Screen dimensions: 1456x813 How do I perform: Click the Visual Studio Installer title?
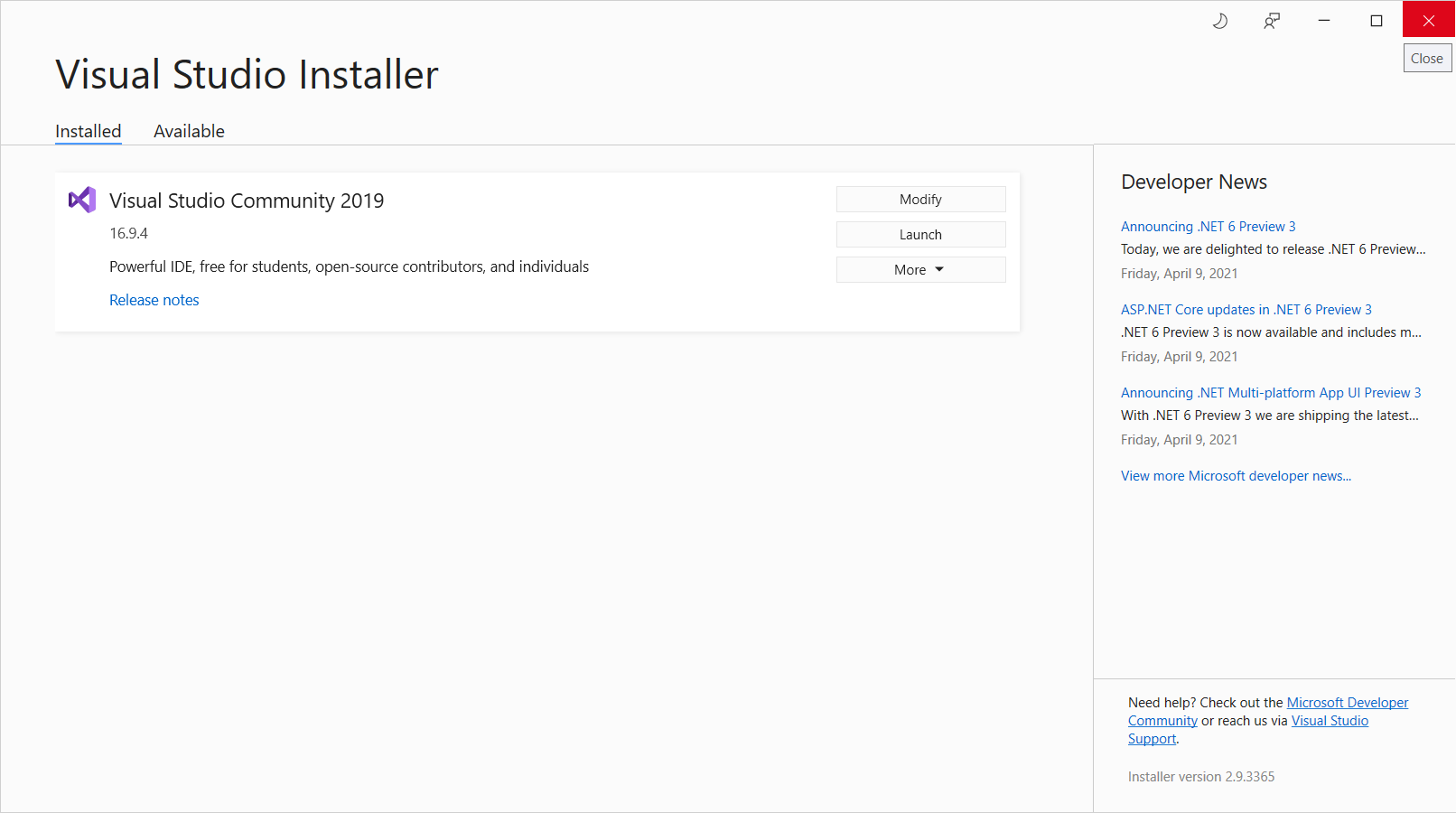pyautogui.click(x=247, y=74)
